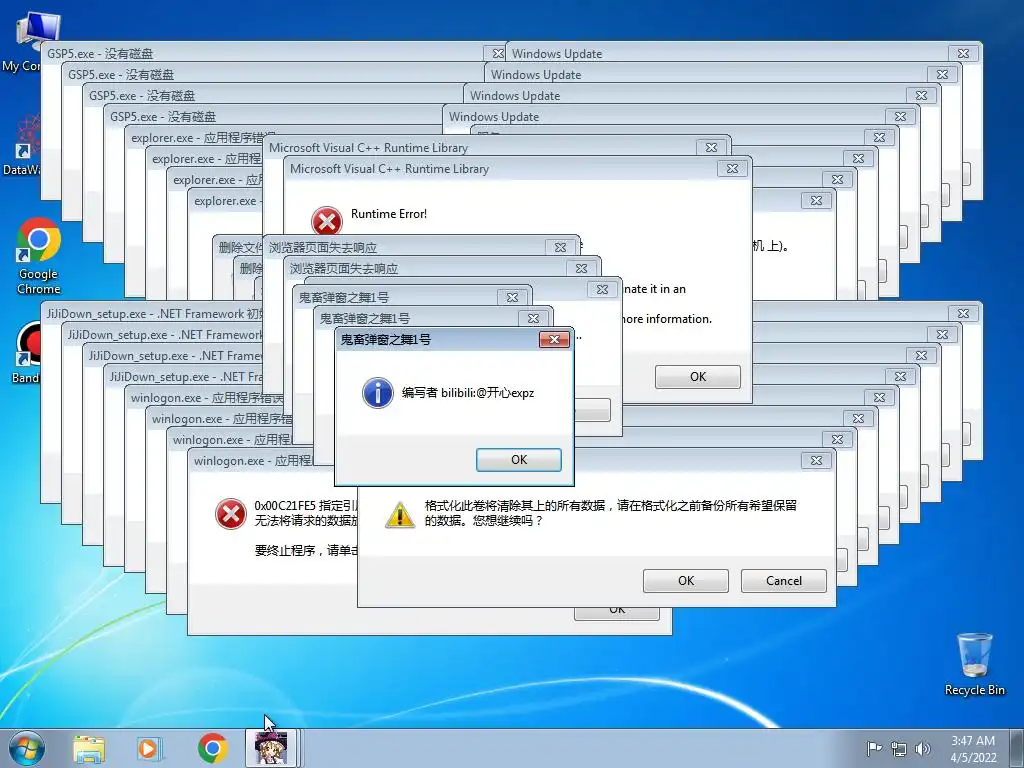
Task: Close the front 鬼畜弹窗之舞1号 dialog
Action: pyautogui.click(x=554, y=339)
